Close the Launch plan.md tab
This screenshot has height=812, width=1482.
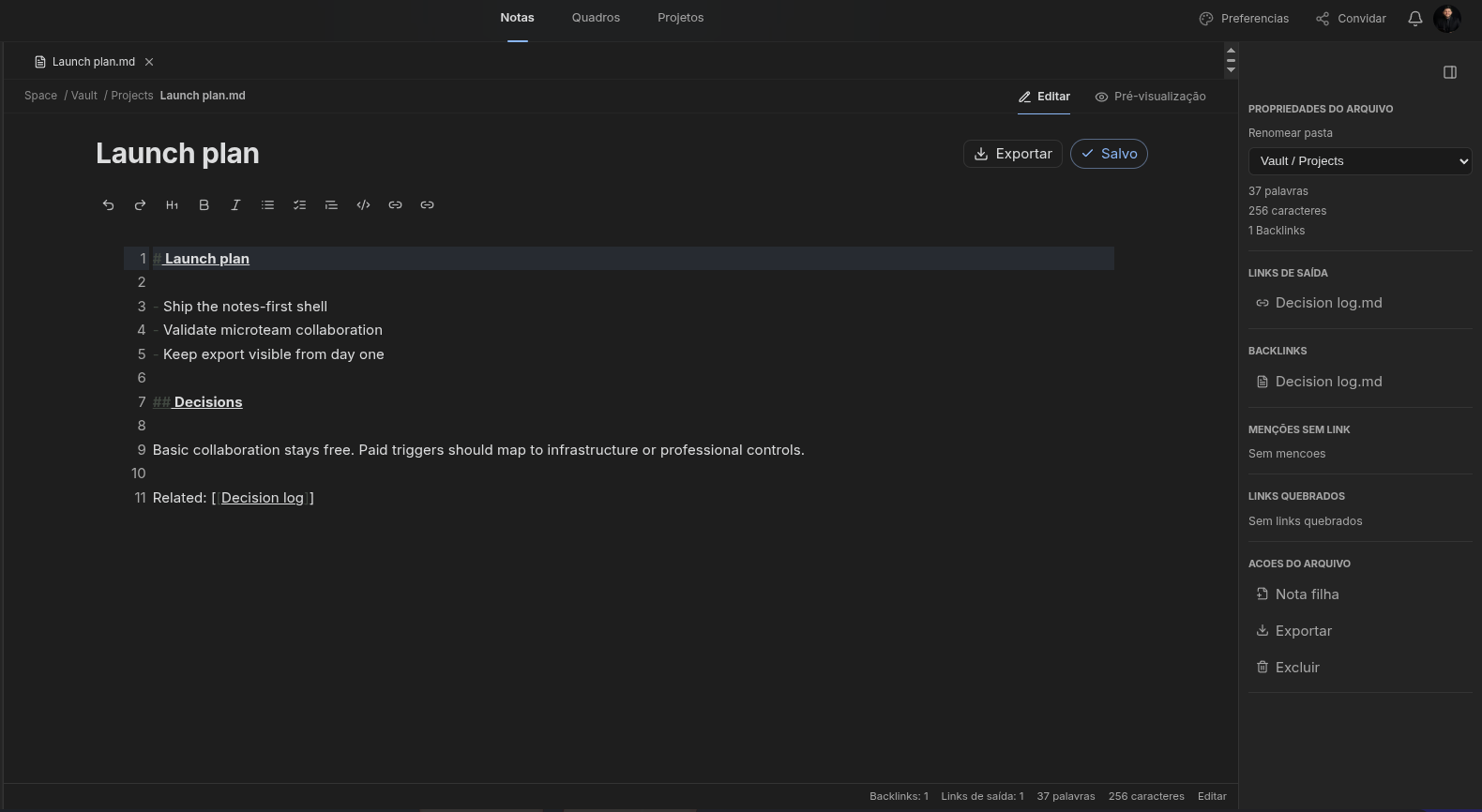click(149, 62)
